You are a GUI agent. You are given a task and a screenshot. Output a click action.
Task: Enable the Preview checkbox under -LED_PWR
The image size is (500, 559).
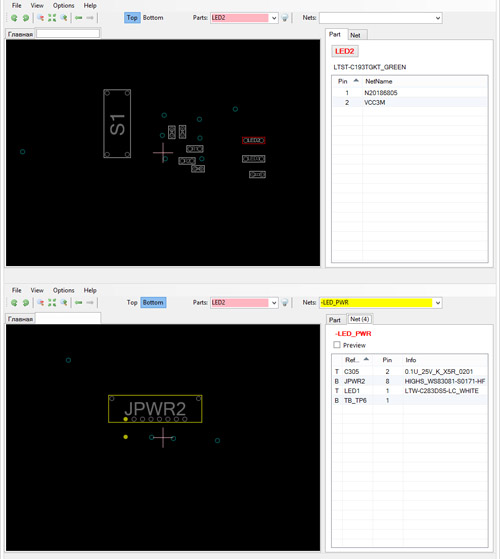point(337,345)
